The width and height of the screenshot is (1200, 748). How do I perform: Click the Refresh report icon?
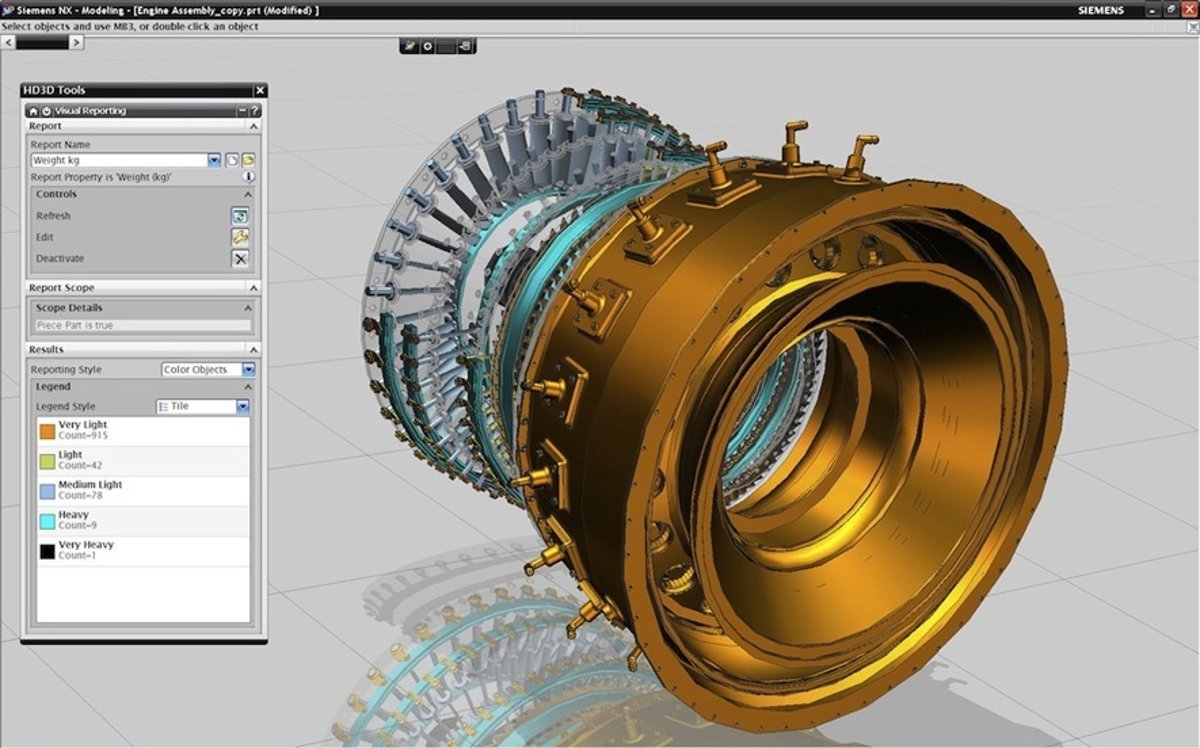[x=240, y=216]
